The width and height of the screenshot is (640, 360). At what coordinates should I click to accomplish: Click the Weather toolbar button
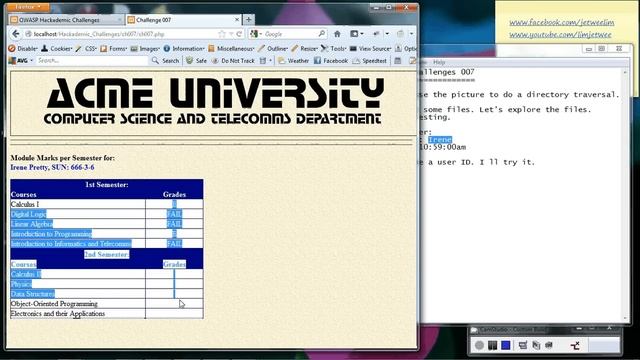point(294,60)
